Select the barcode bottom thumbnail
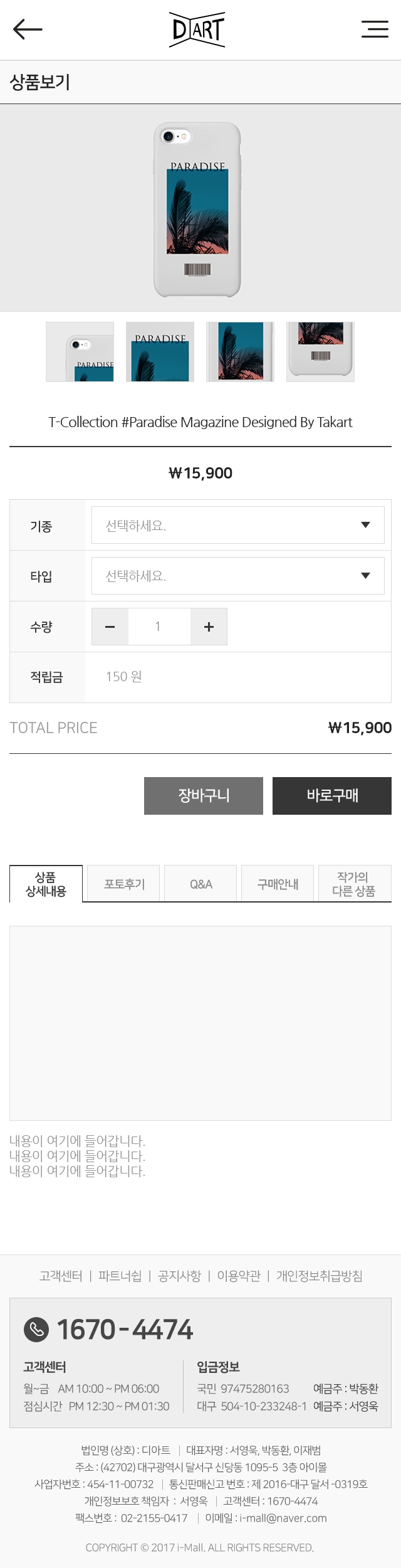 click(x=320, y=352)
